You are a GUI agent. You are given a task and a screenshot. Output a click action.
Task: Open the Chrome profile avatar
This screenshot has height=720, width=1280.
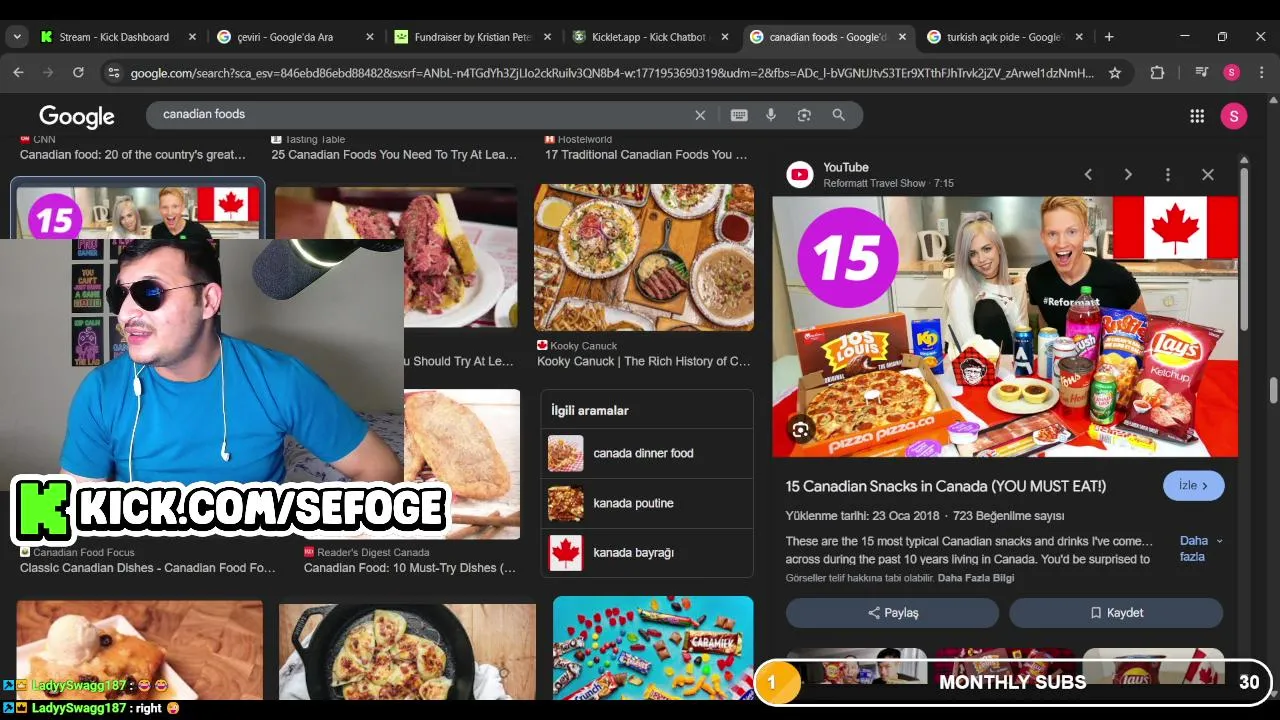[x=1232, y=73]
